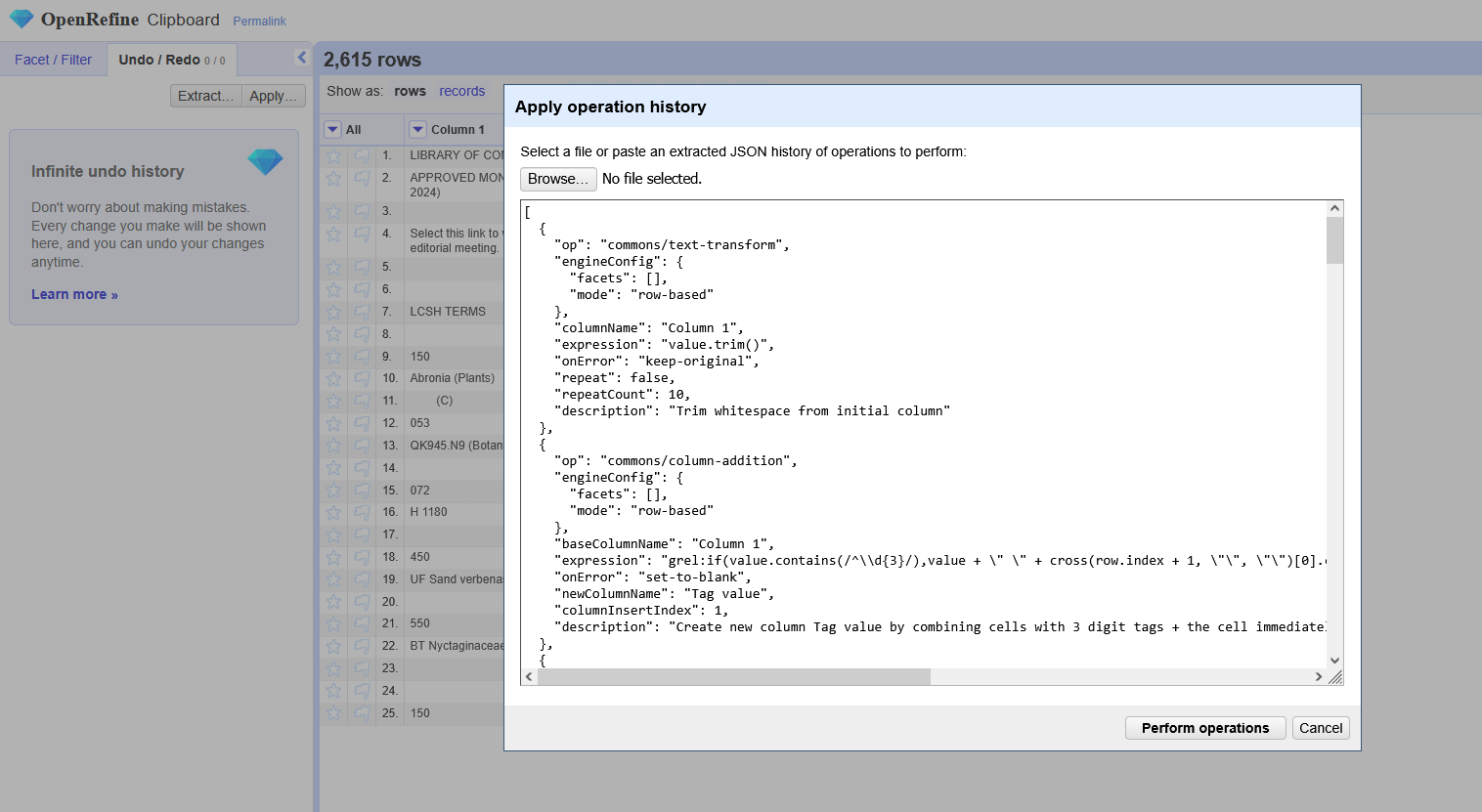
Task: Click inside the JSON operations text area
Action: [x=924, y=435]
